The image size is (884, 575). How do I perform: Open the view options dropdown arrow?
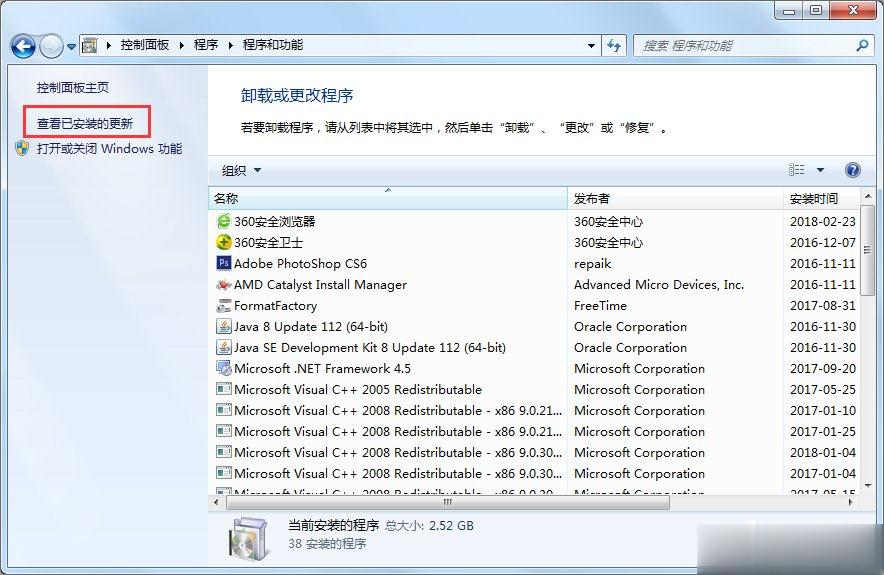pos(820,170)
